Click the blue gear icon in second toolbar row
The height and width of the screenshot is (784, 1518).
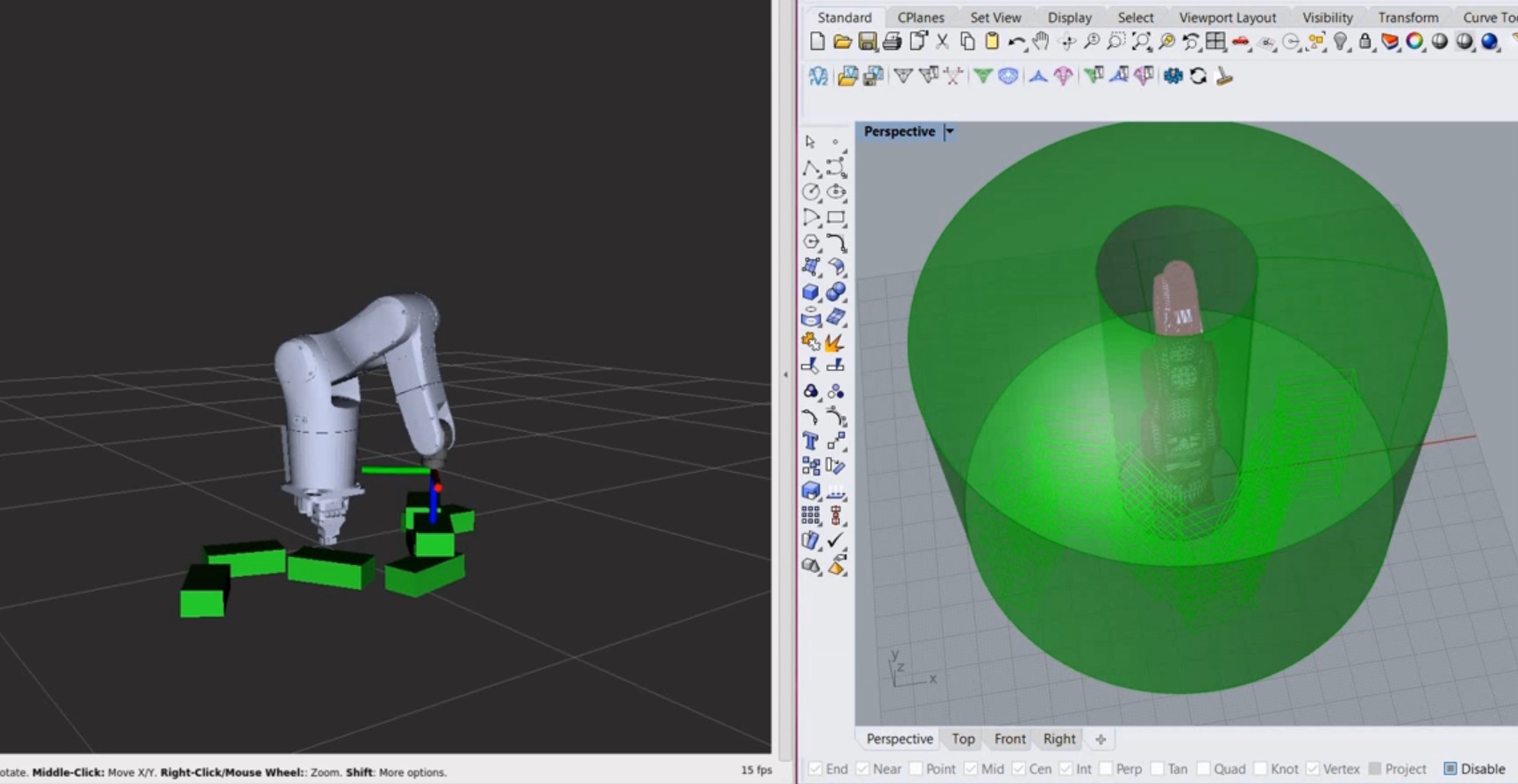click(1174, 76)
